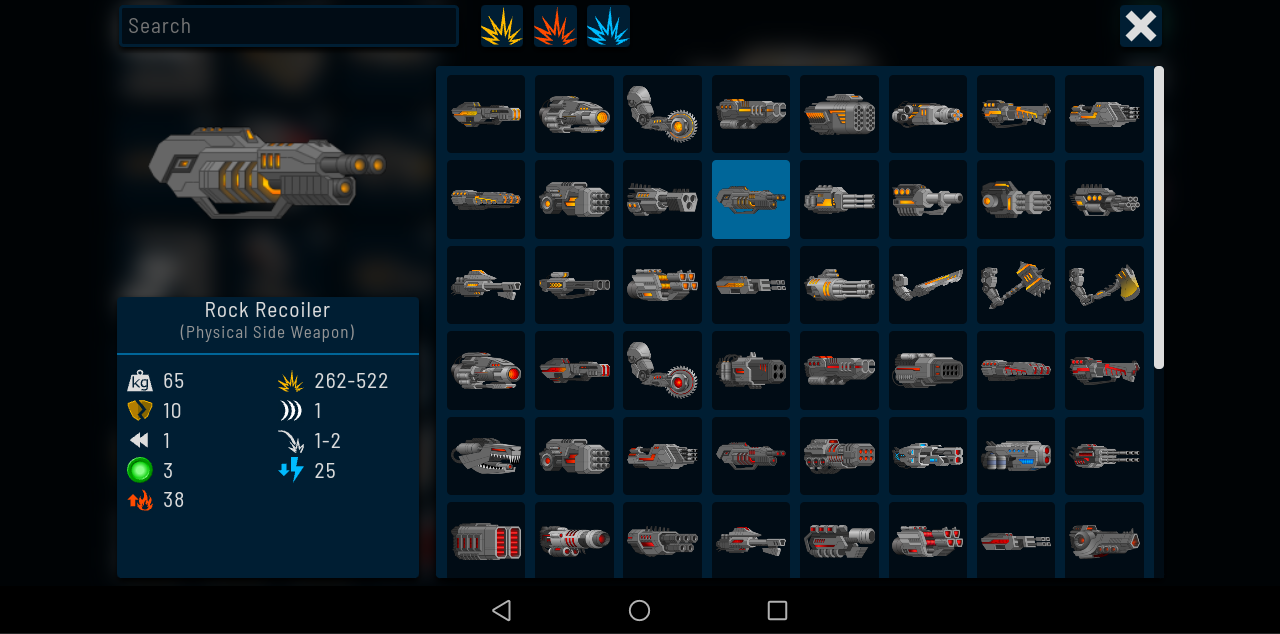This screenshot has height=634, width=1280.
Task: Tap the Android back navigation button
Action: [x=502, y=610]
